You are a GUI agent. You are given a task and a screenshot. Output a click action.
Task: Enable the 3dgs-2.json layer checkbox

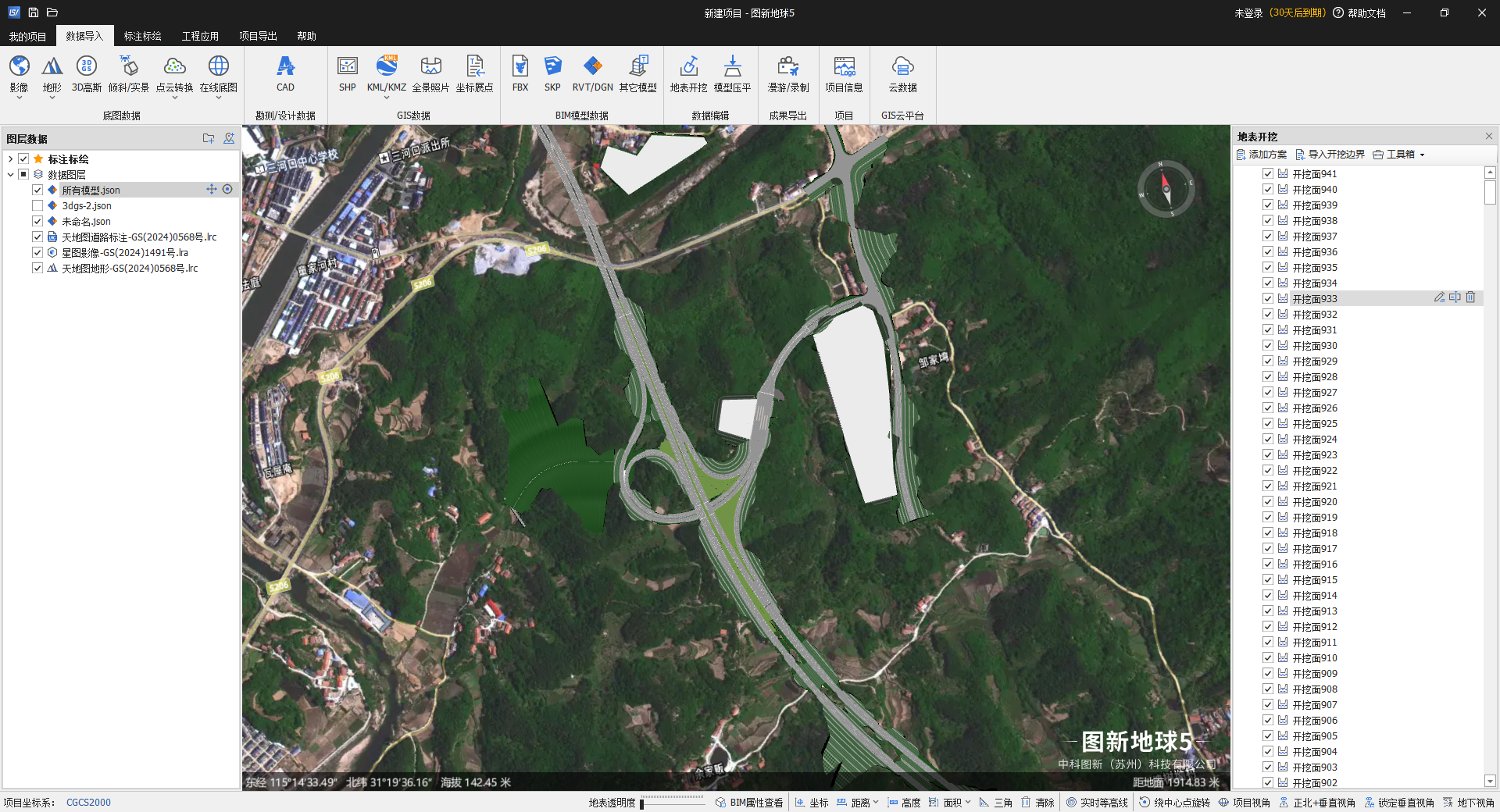tap(37, 205)
